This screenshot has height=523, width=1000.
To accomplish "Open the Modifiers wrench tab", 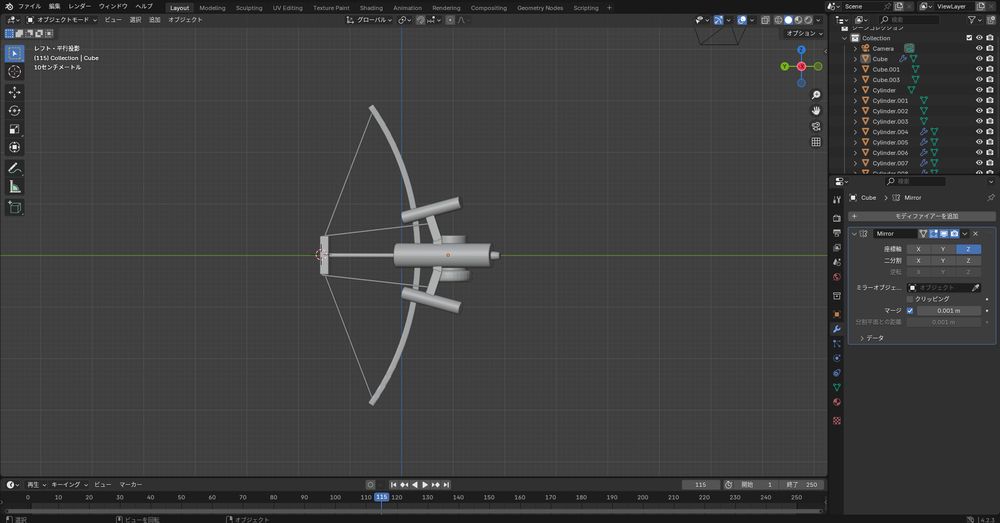I will coord(837,329).
